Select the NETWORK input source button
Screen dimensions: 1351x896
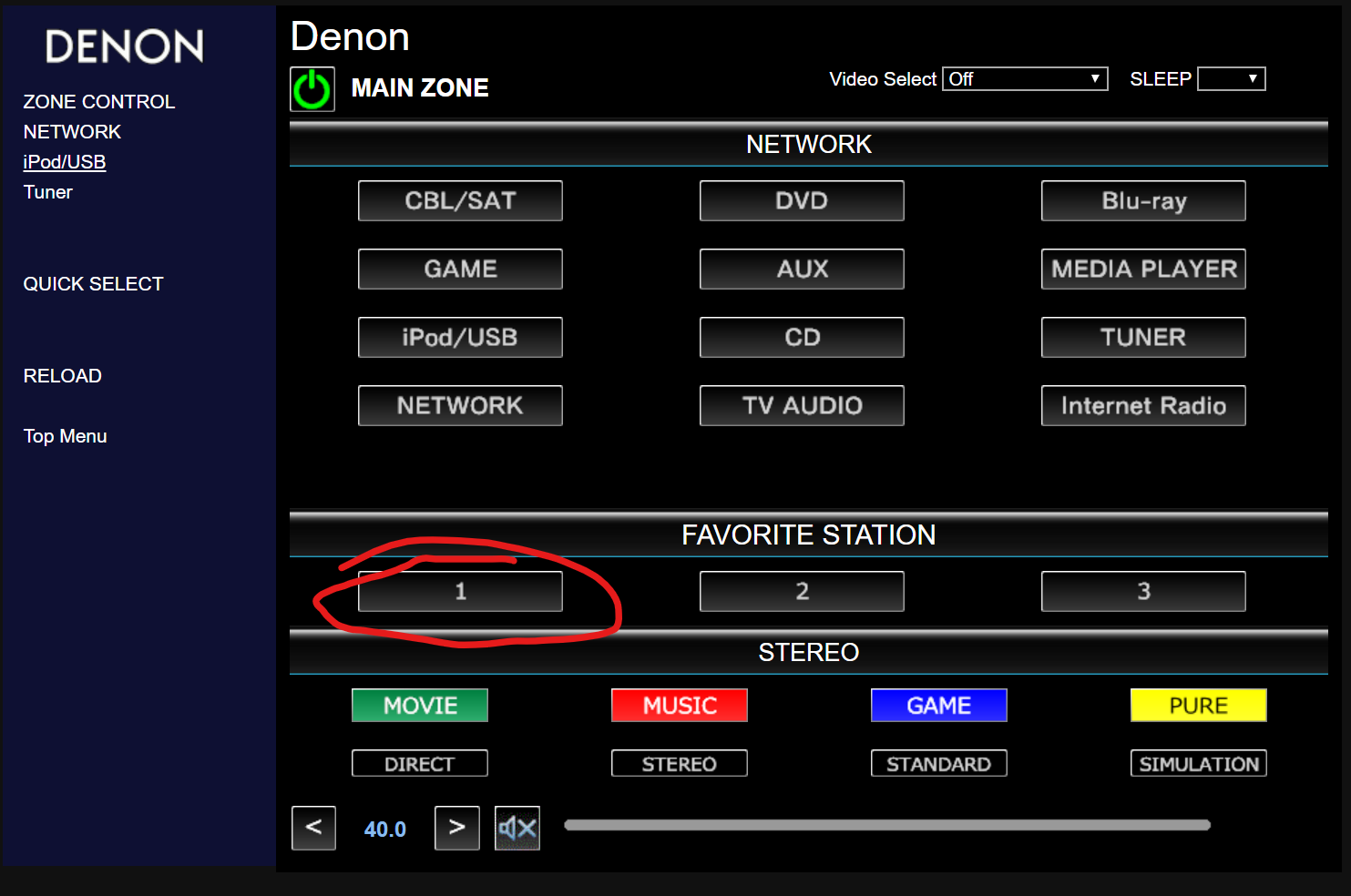click(x=460, y=405)
